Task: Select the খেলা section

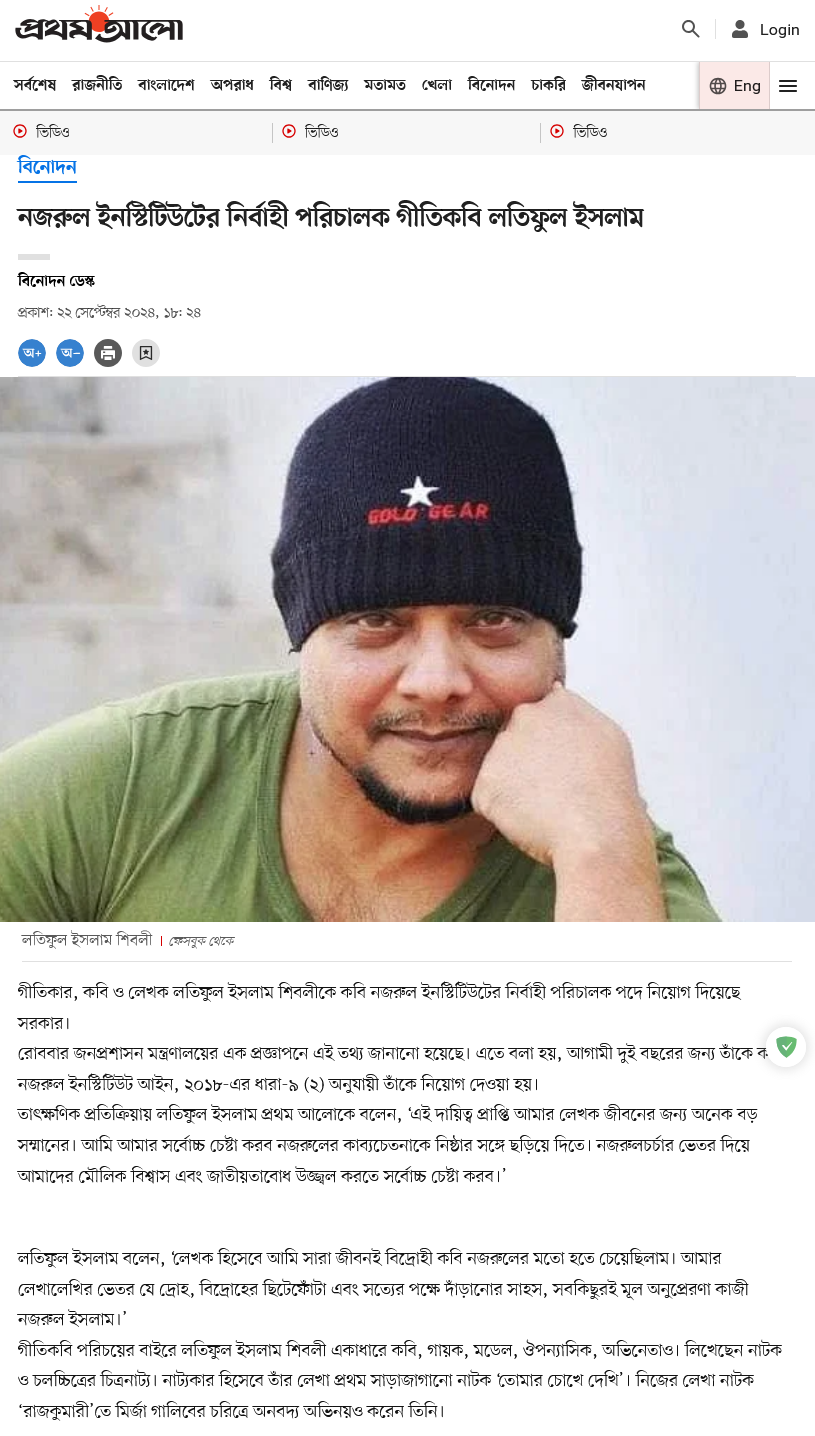Action: pyautogui.click(x=437, y=86)
